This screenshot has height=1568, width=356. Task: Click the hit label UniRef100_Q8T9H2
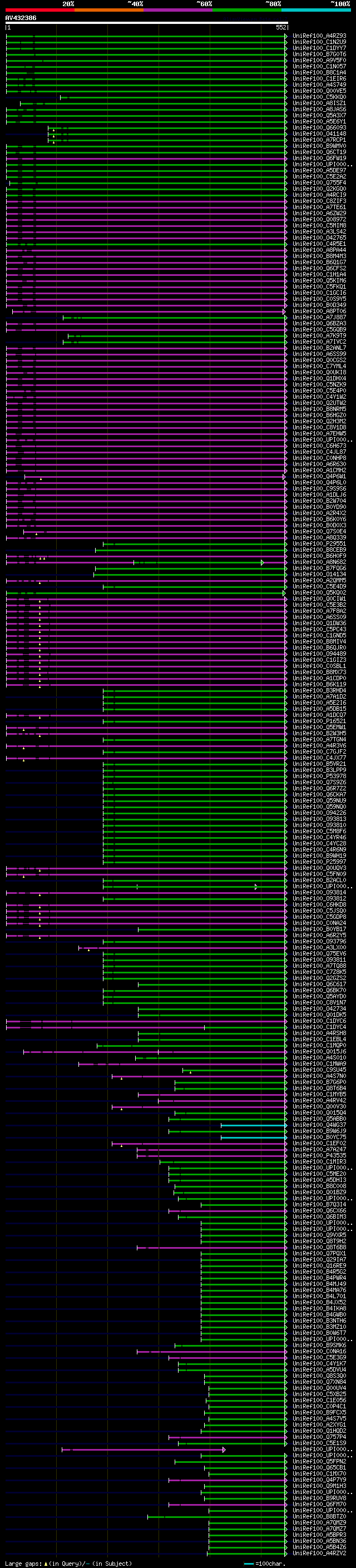pyautogui.click(x=319, y=1241)
